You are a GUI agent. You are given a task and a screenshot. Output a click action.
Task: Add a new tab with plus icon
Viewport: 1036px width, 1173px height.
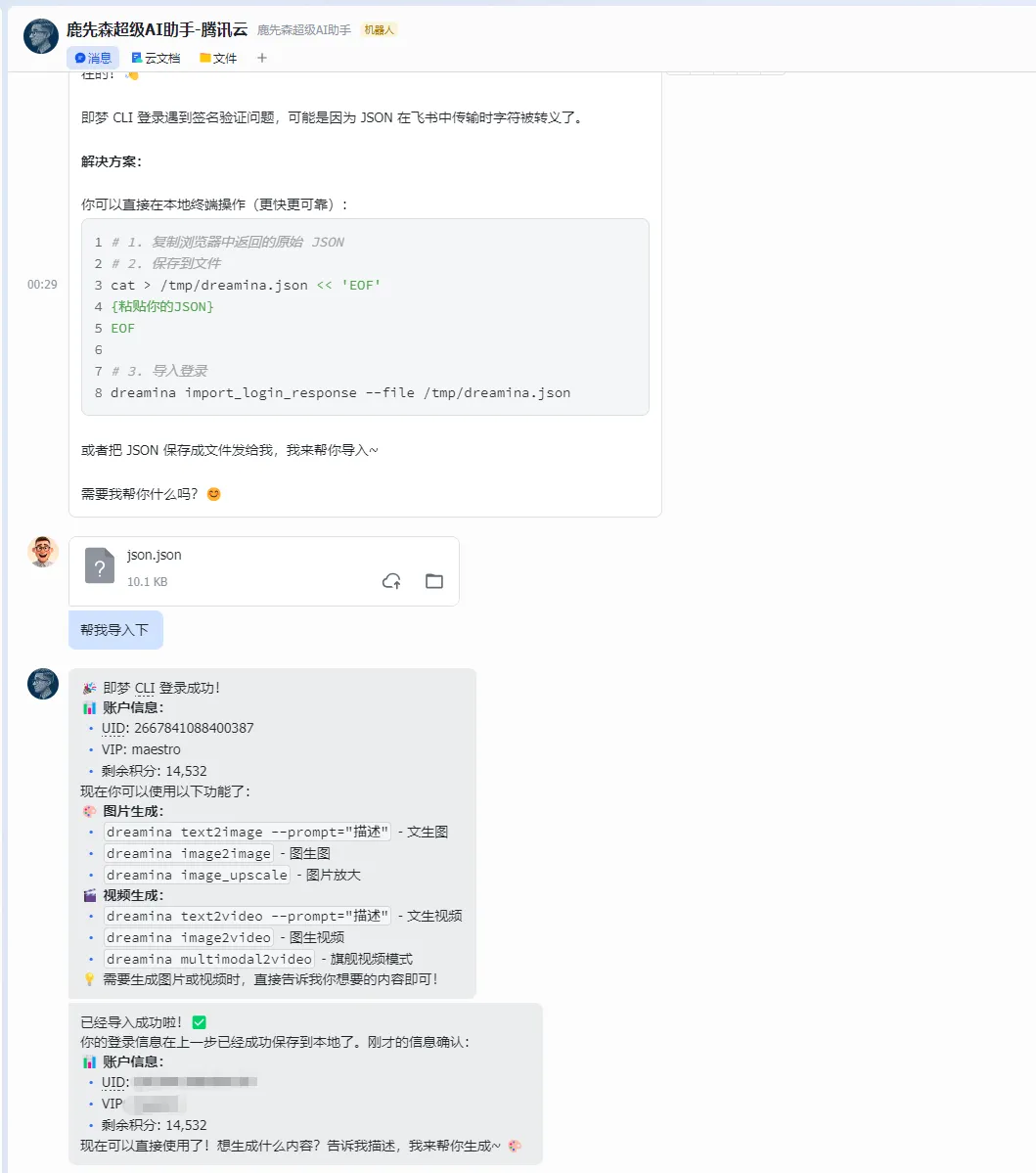pyautogui.click(x=262, y=58)
